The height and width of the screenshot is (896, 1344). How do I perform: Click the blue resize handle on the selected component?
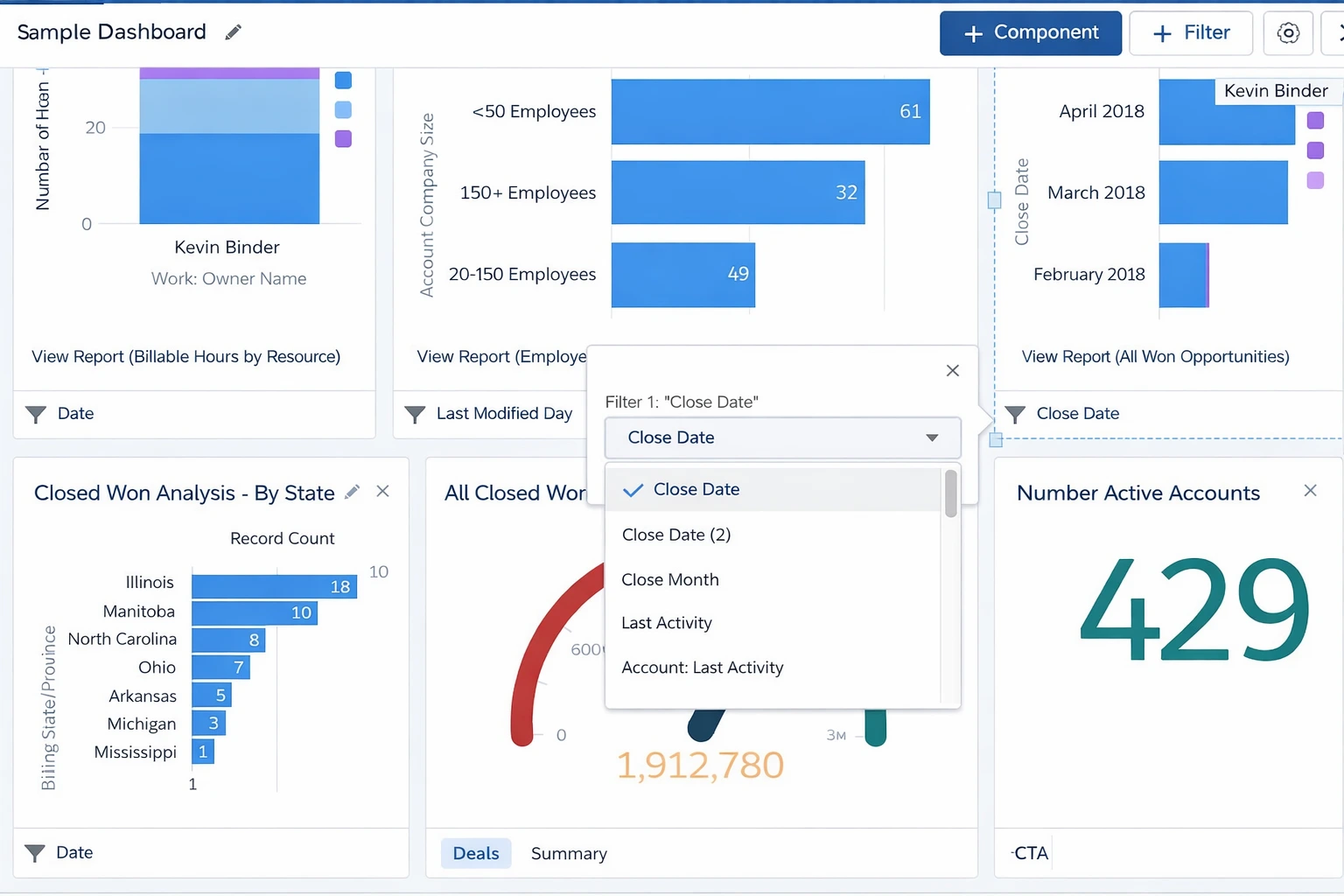click(994, 200)
